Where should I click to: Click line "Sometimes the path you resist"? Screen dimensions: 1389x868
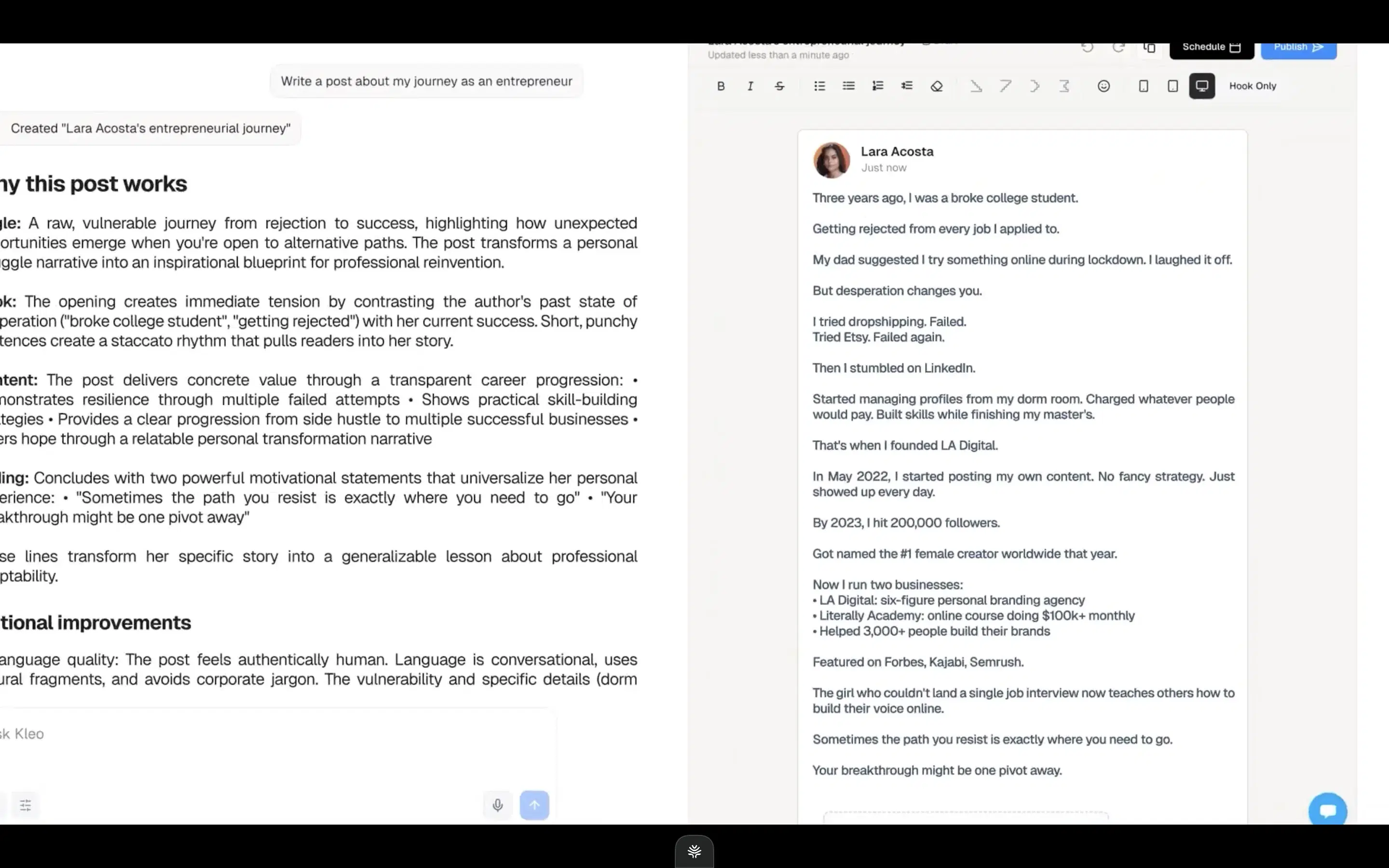(x=993, y=739)
